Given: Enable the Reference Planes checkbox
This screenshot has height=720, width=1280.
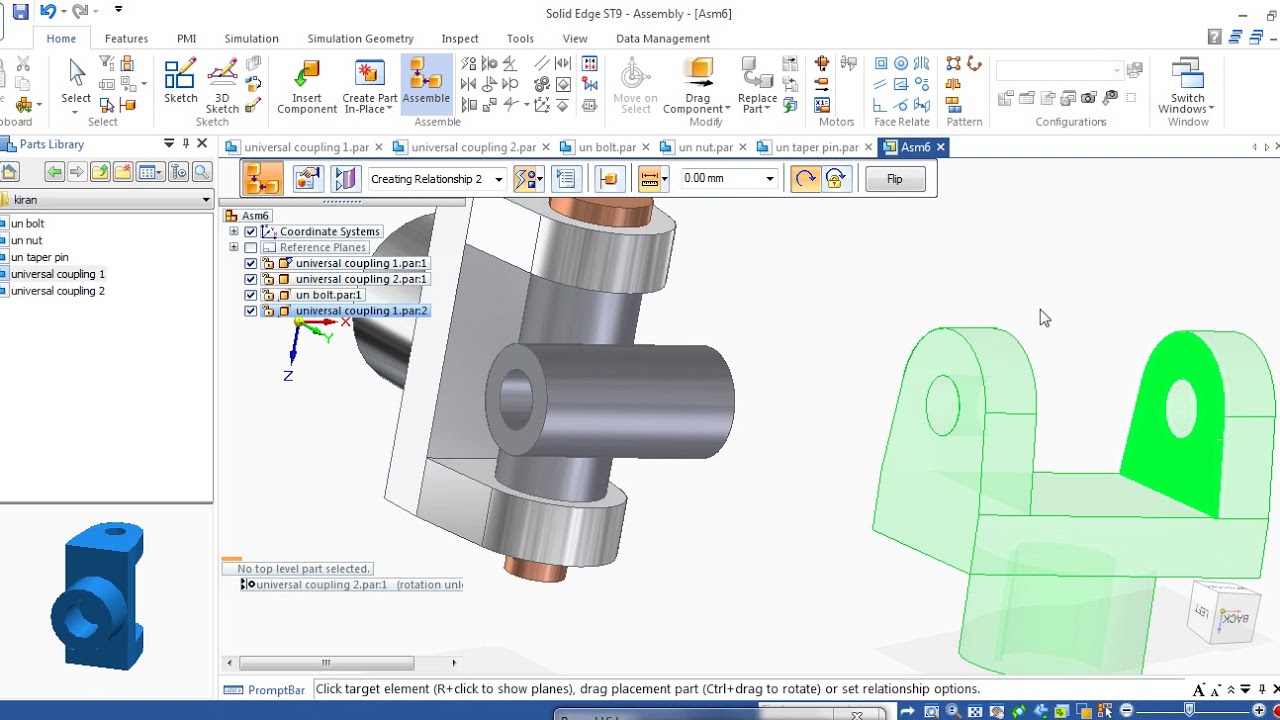Looking at the screenshot, I should [x=251, y=248].
